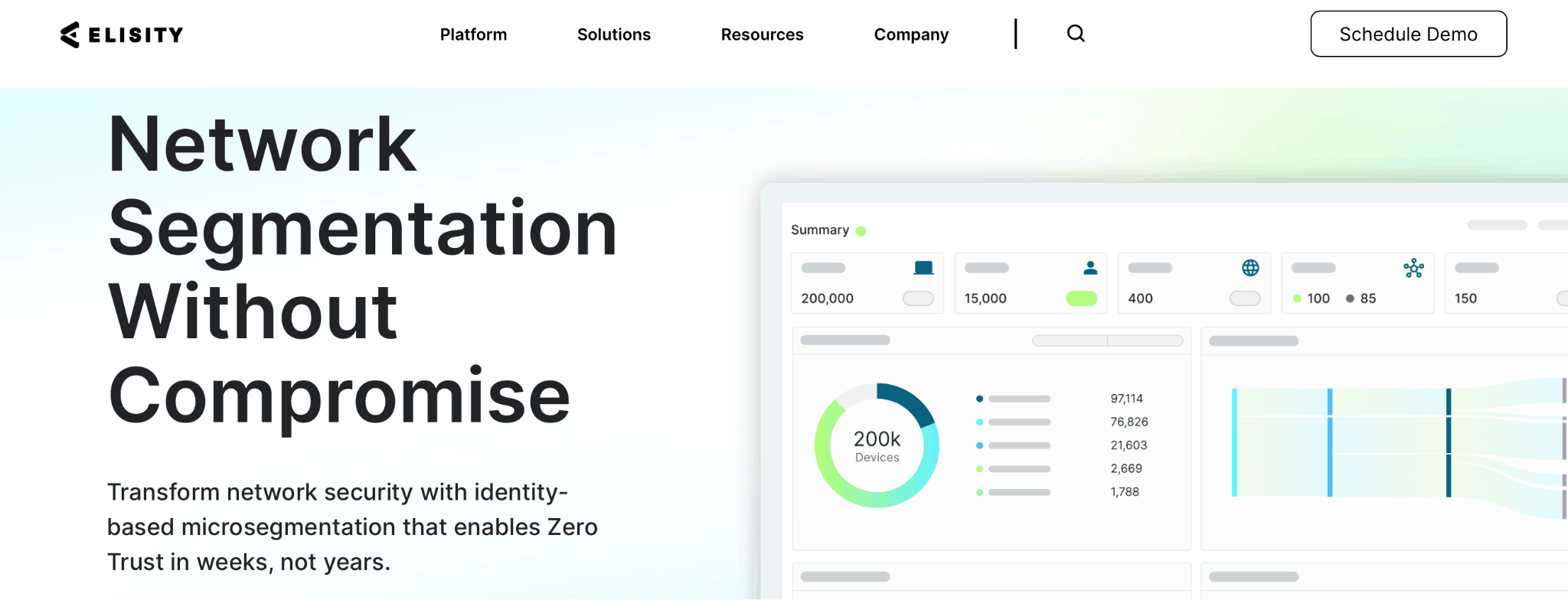Click the "400" value
The height and width of the screenshot is (600, 1568).
[1140, 298]
